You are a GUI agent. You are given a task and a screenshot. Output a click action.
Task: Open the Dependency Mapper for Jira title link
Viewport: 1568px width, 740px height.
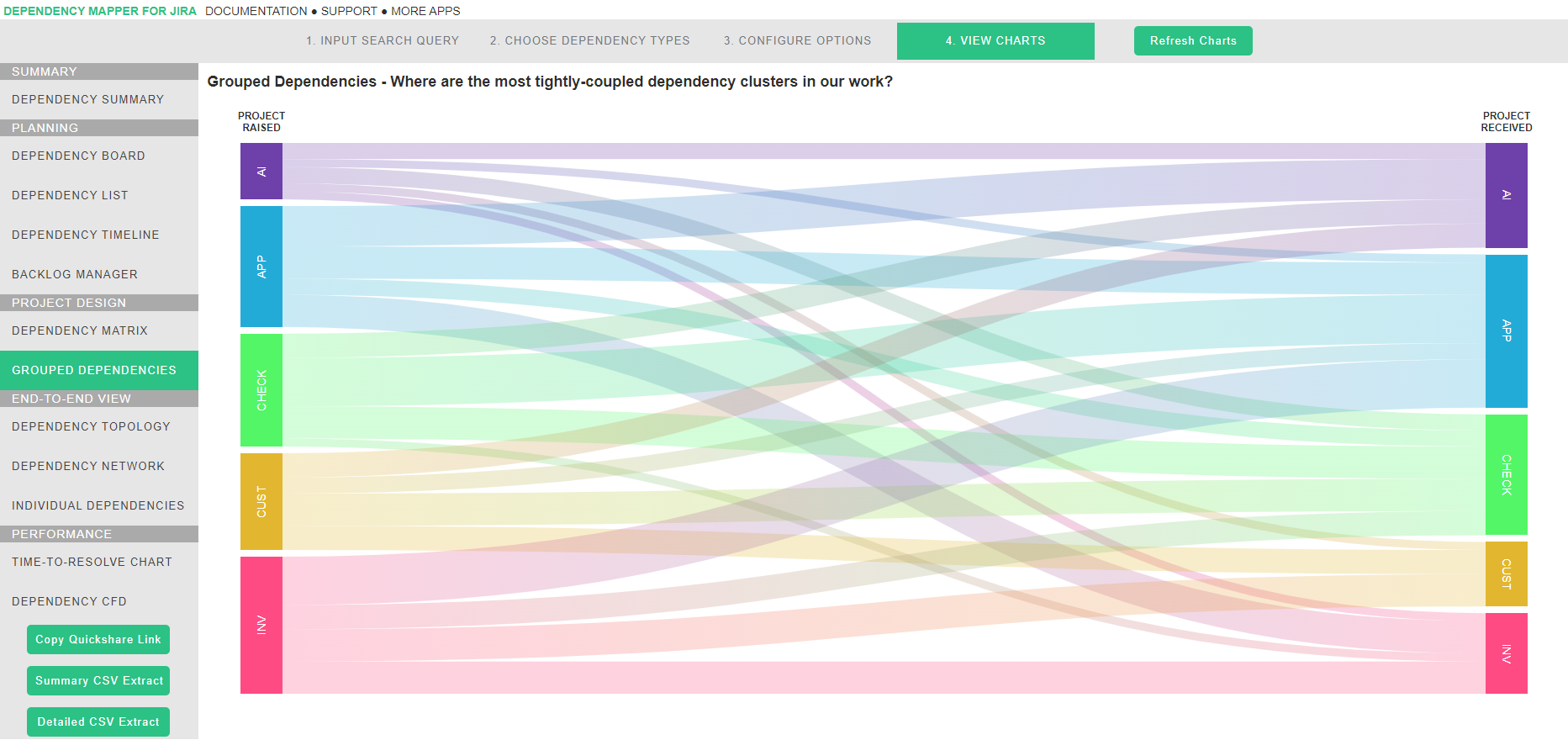100,11
